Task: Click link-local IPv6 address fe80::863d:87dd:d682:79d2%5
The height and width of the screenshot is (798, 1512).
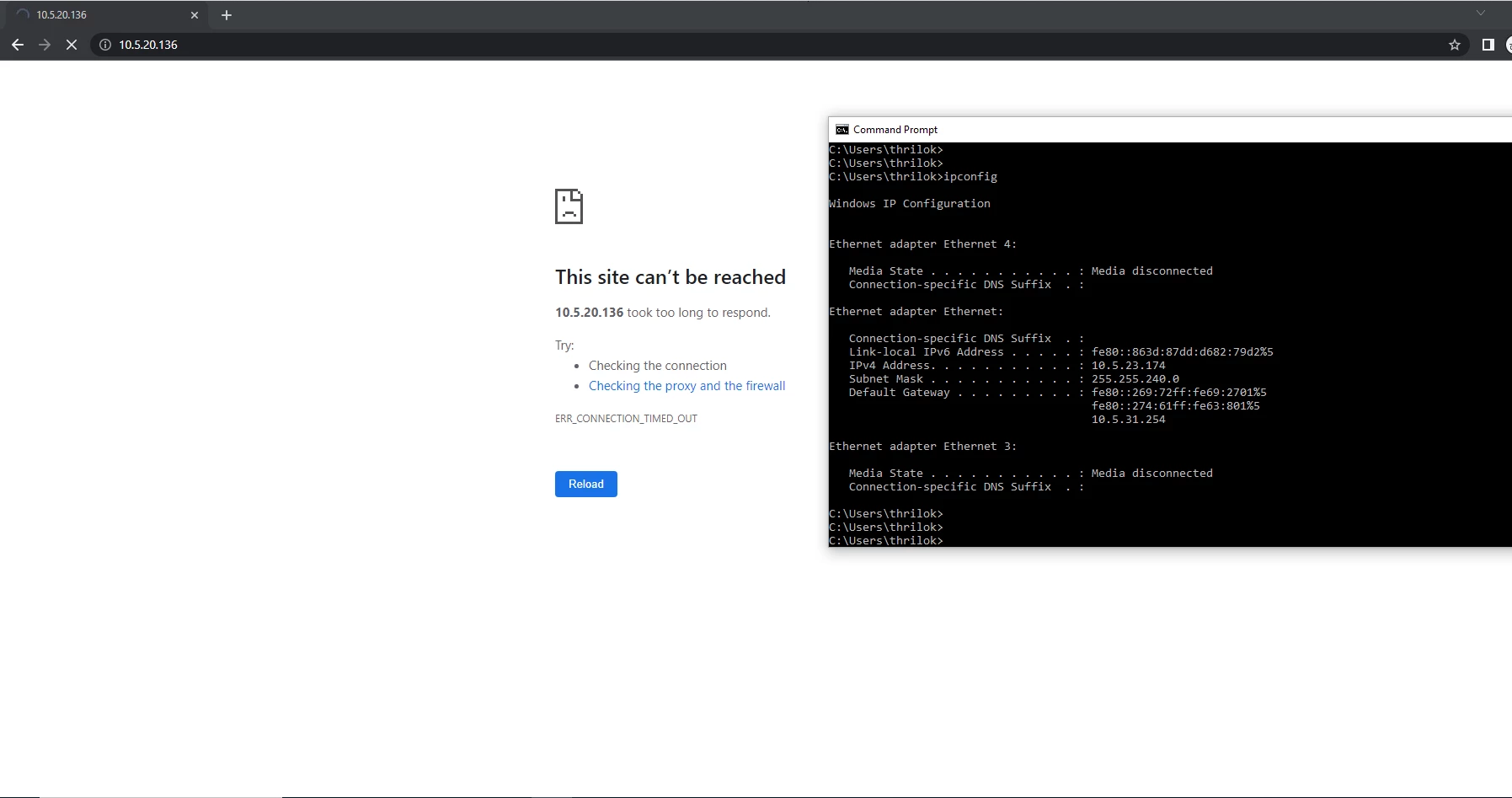Action: (x=1182, y=352)
